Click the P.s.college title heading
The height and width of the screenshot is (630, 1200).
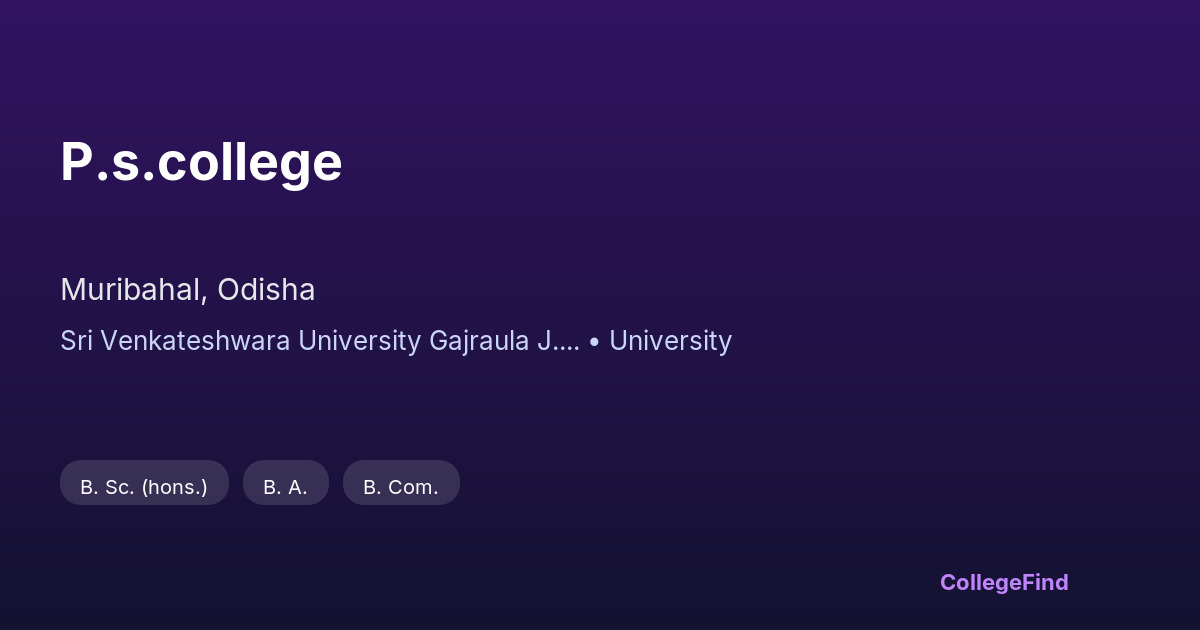[x=201, y=162]
